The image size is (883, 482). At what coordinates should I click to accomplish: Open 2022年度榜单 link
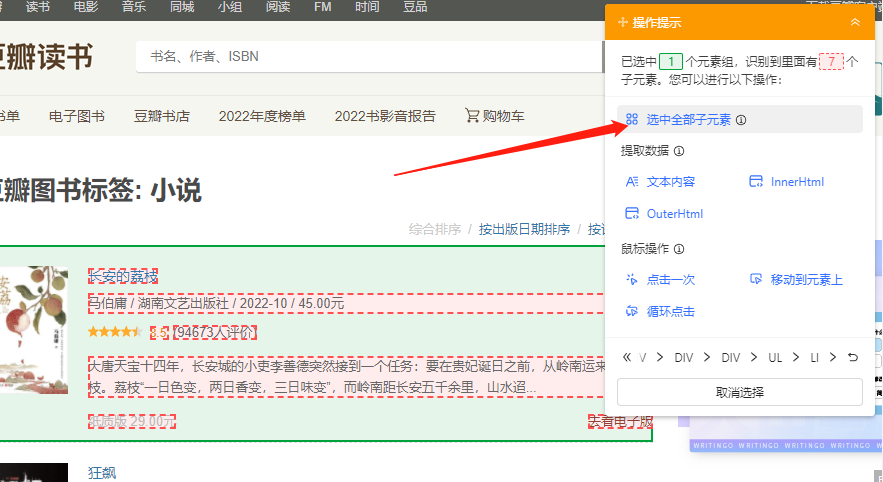(262, 116)
